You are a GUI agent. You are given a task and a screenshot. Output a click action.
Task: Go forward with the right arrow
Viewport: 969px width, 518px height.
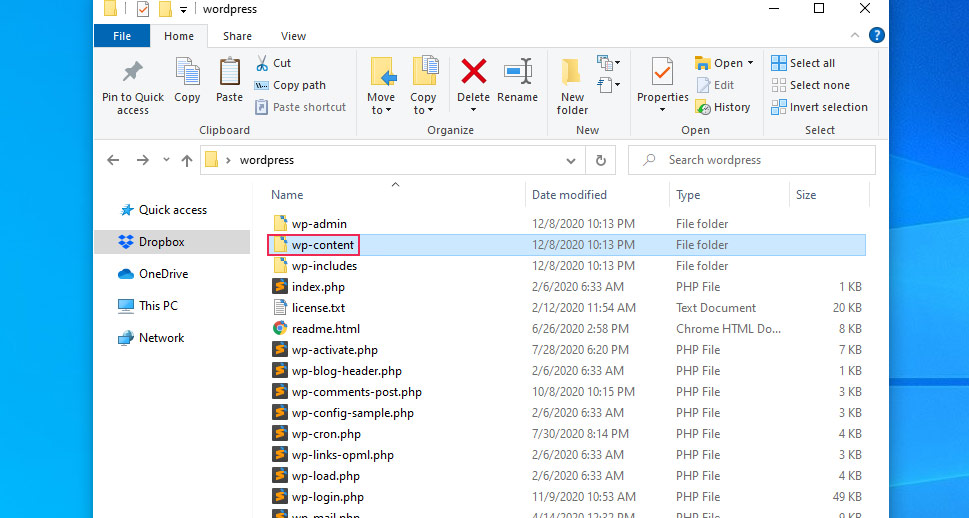(x=143, y=160)
